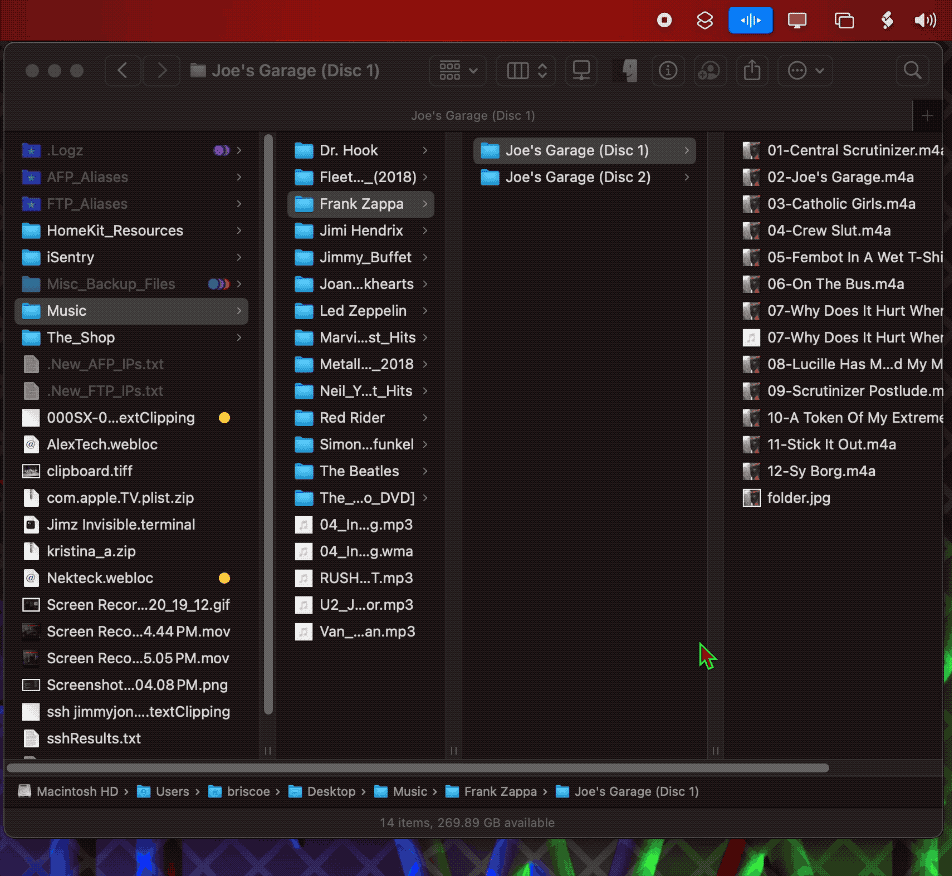Click the Get Info toolbar icon
This screenshot has height=876, width=952.
point(668,70)
